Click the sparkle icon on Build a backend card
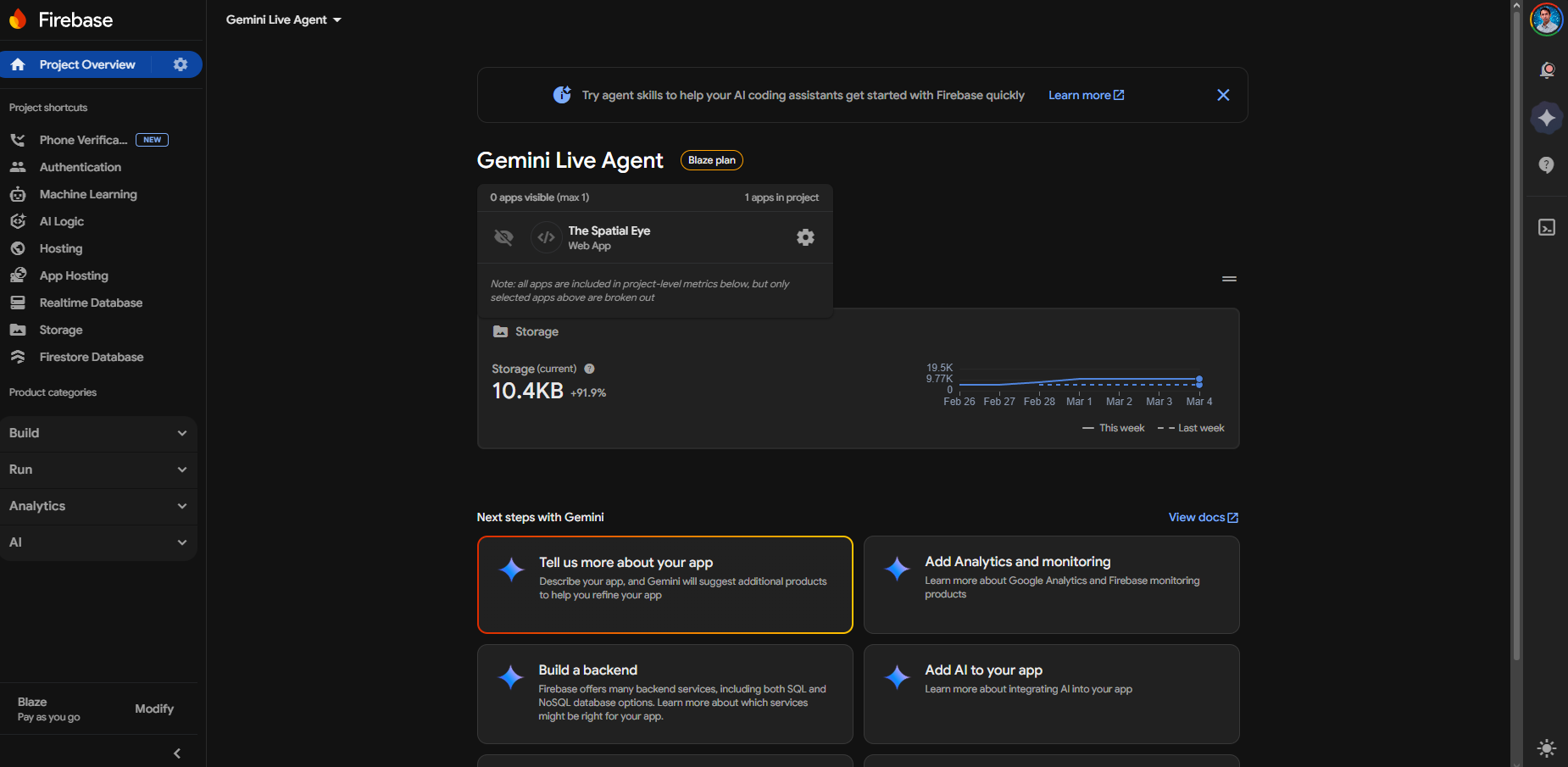The height and width of the screenshot is (767, 1568). tap(511, 677)
